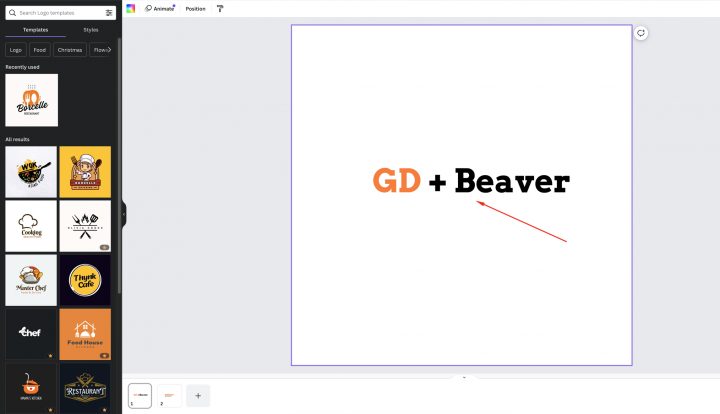Expand the page thumbnails bar handle
The image size is (720, 414).
coord(463,378)
